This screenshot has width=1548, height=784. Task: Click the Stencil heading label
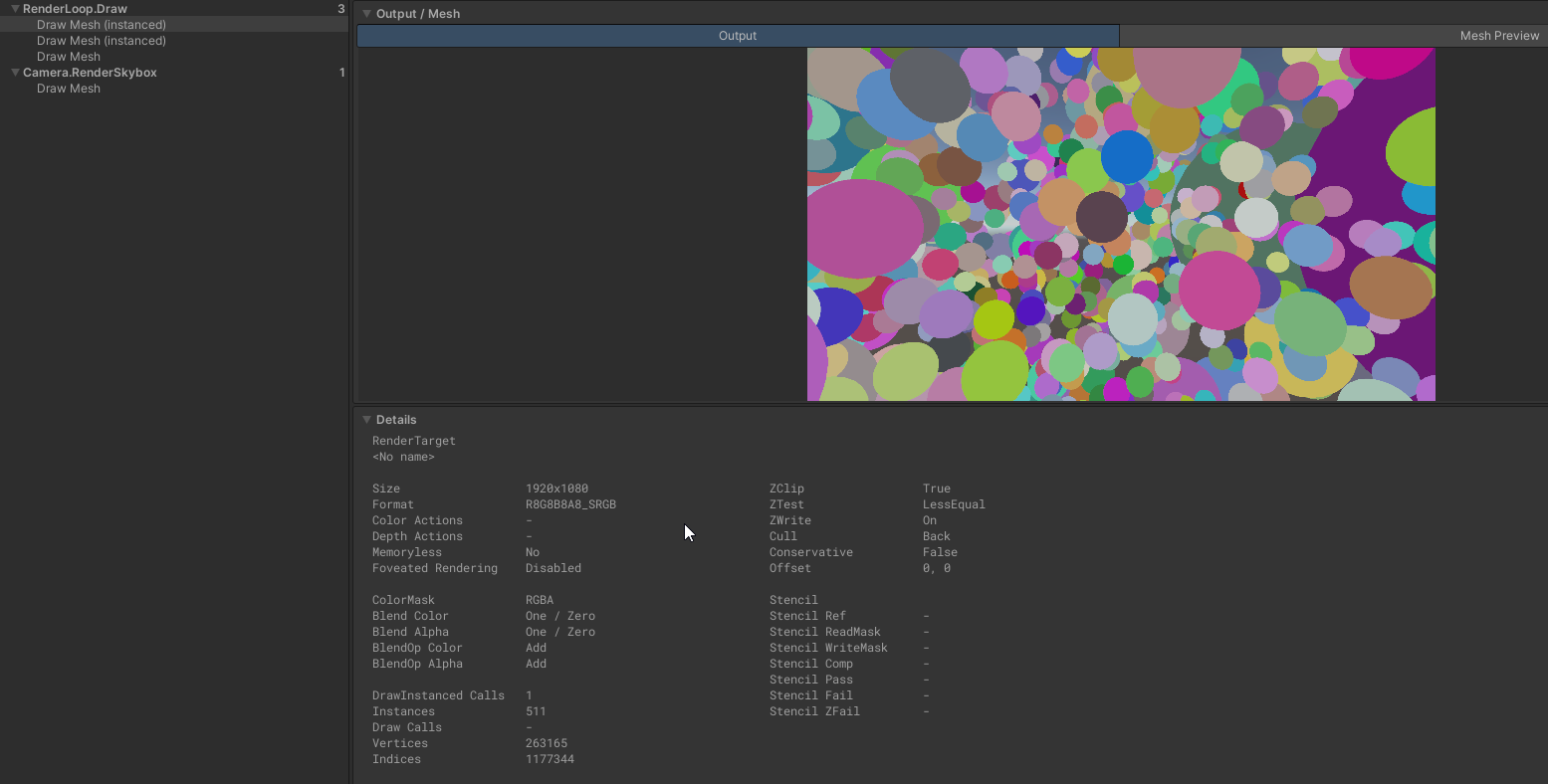pyautogui.click(x=793, y=600)
